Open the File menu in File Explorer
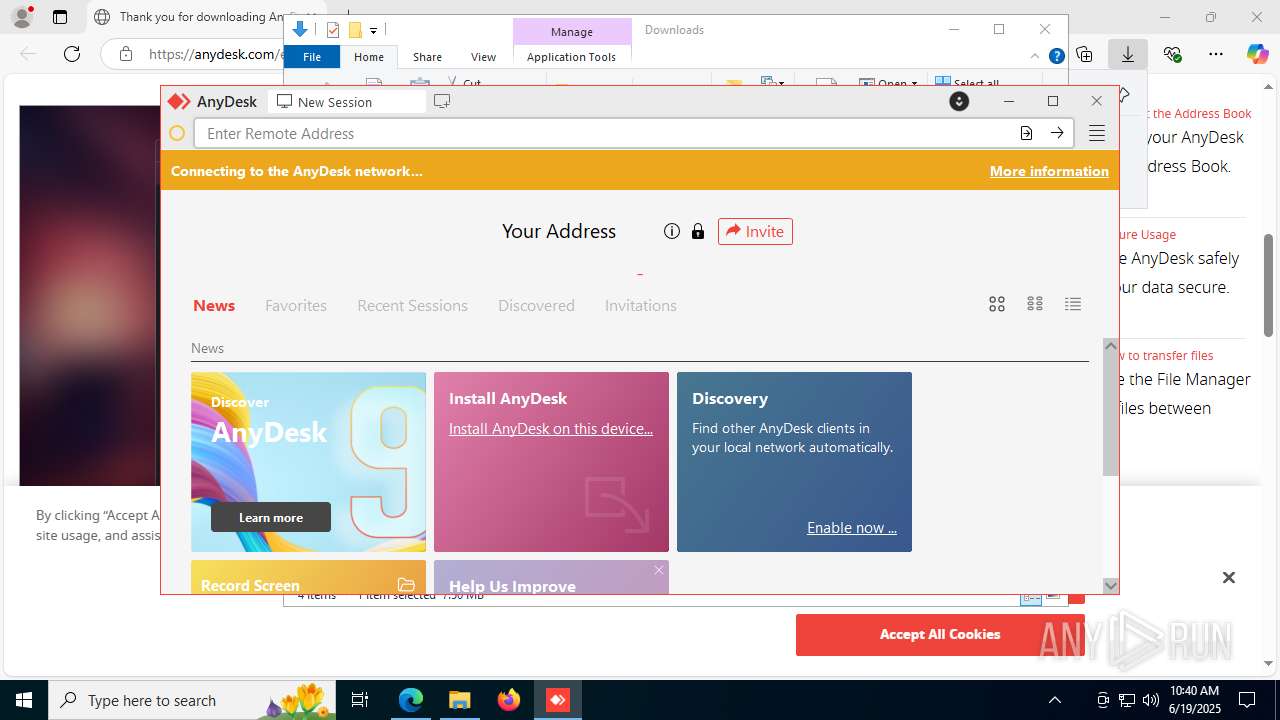Screen dimensions: 1280x720 [312, 57]
